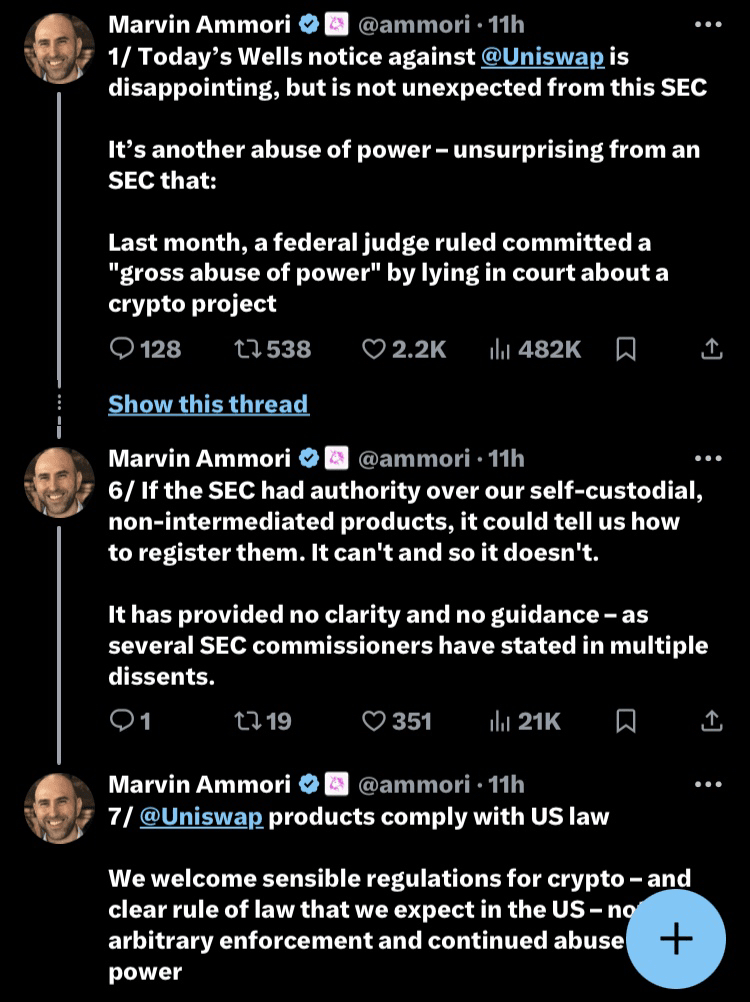Show this thread
750x1002 pixels.
[x=208, y=404]
